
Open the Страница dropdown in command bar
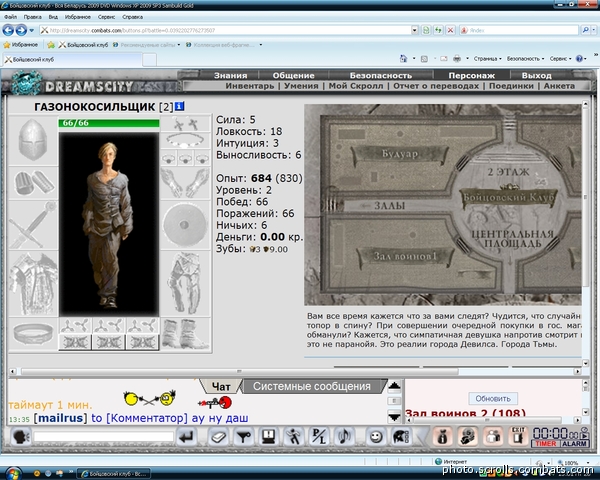tap(488, 59)
